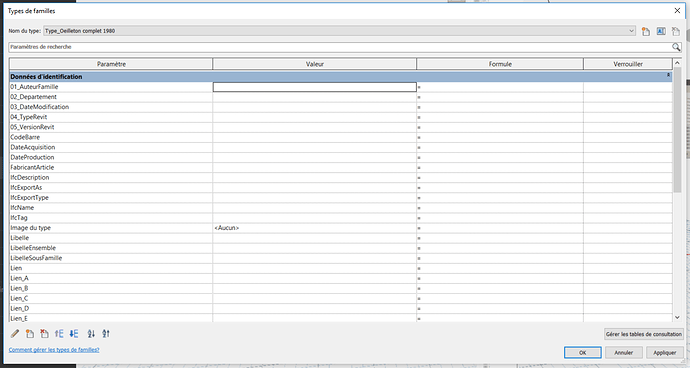Screen dimensions: 690x368
Task: Sort parameters in ascending order
Action: click(91, 334)
